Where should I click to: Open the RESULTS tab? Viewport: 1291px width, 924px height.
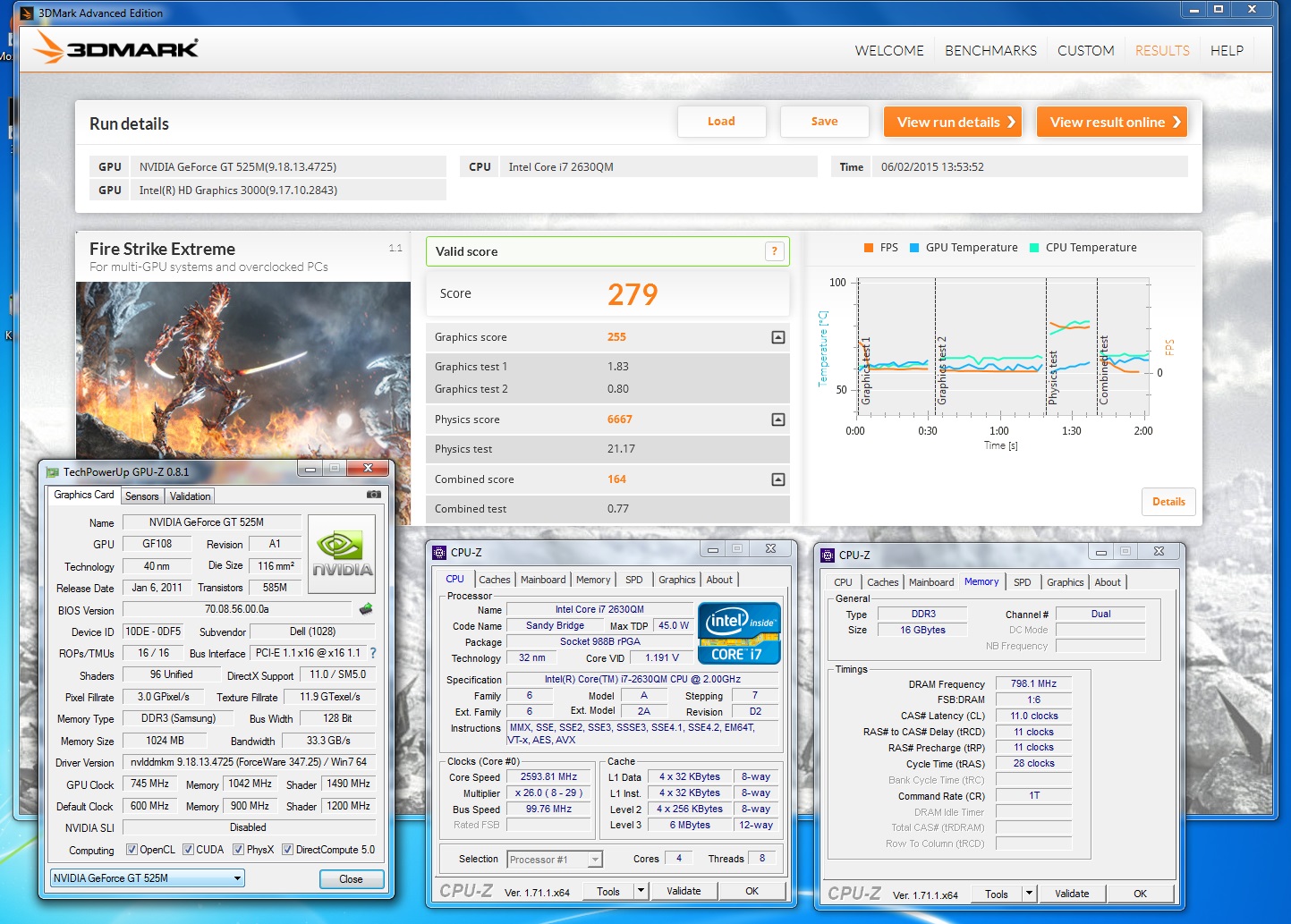pos(1162,51)
